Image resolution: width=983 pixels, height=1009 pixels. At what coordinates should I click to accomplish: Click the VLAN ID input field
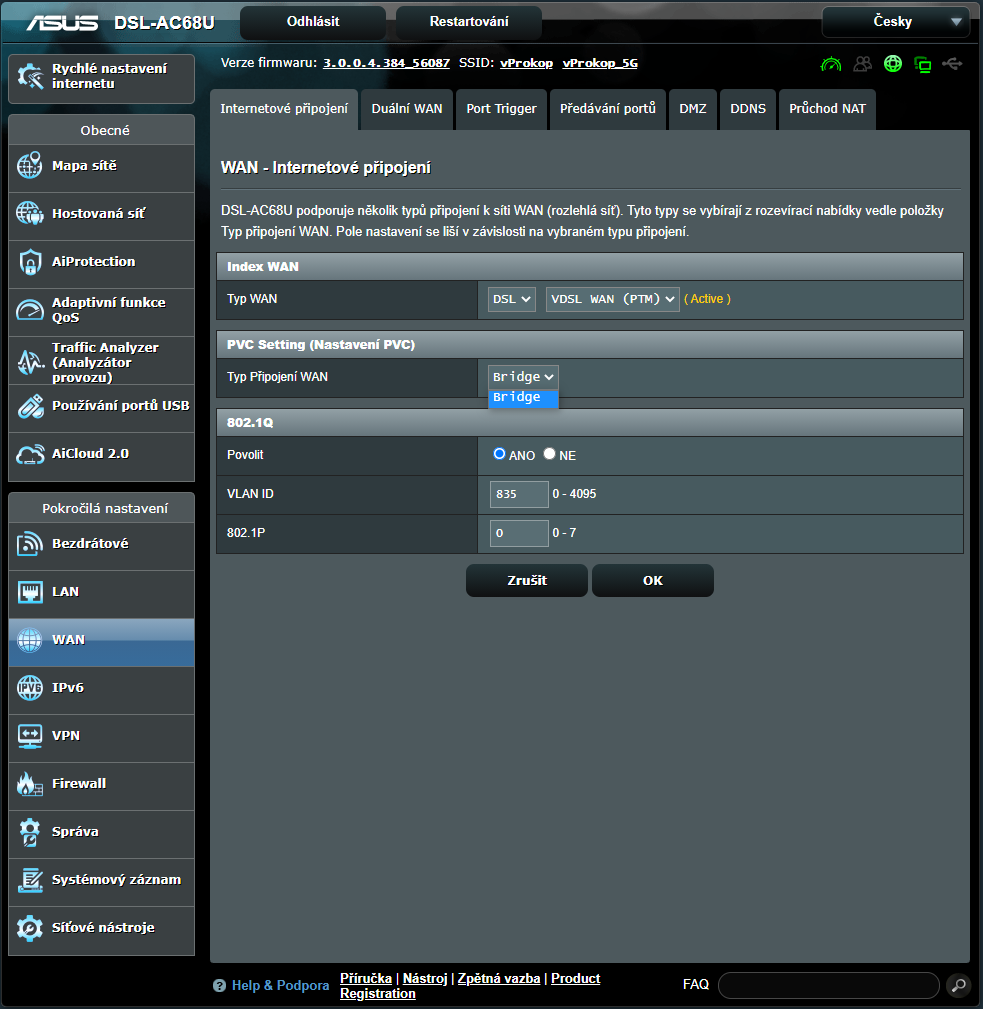click(519, 494)
